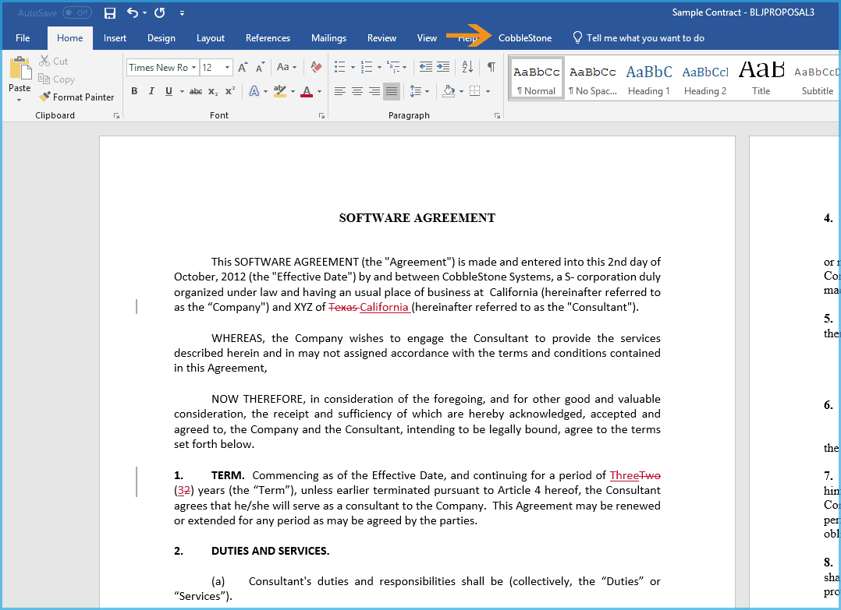Clear all formatting
This screenshot has height=610, width=841.
pyautogui.click(x=316, y=67)
